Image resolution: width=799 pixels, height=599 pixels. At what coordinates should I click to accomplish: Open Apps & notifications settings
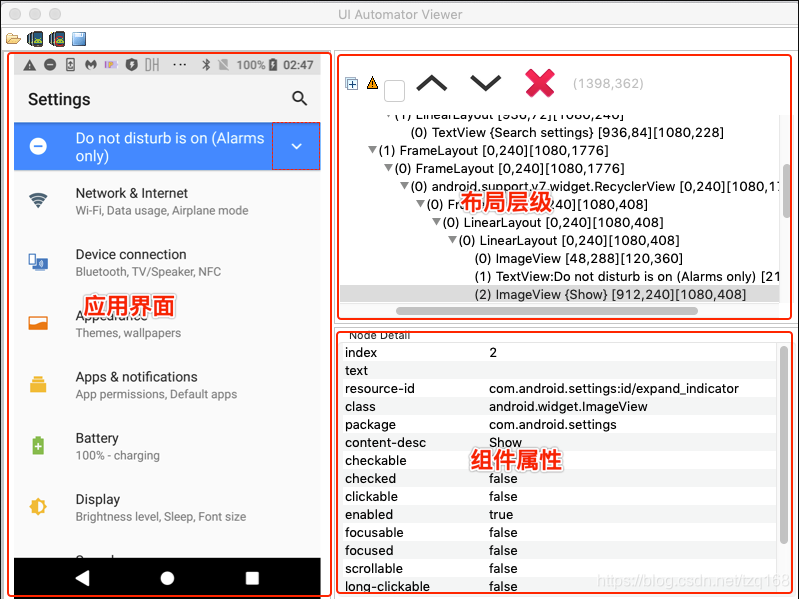click(167, 385)
